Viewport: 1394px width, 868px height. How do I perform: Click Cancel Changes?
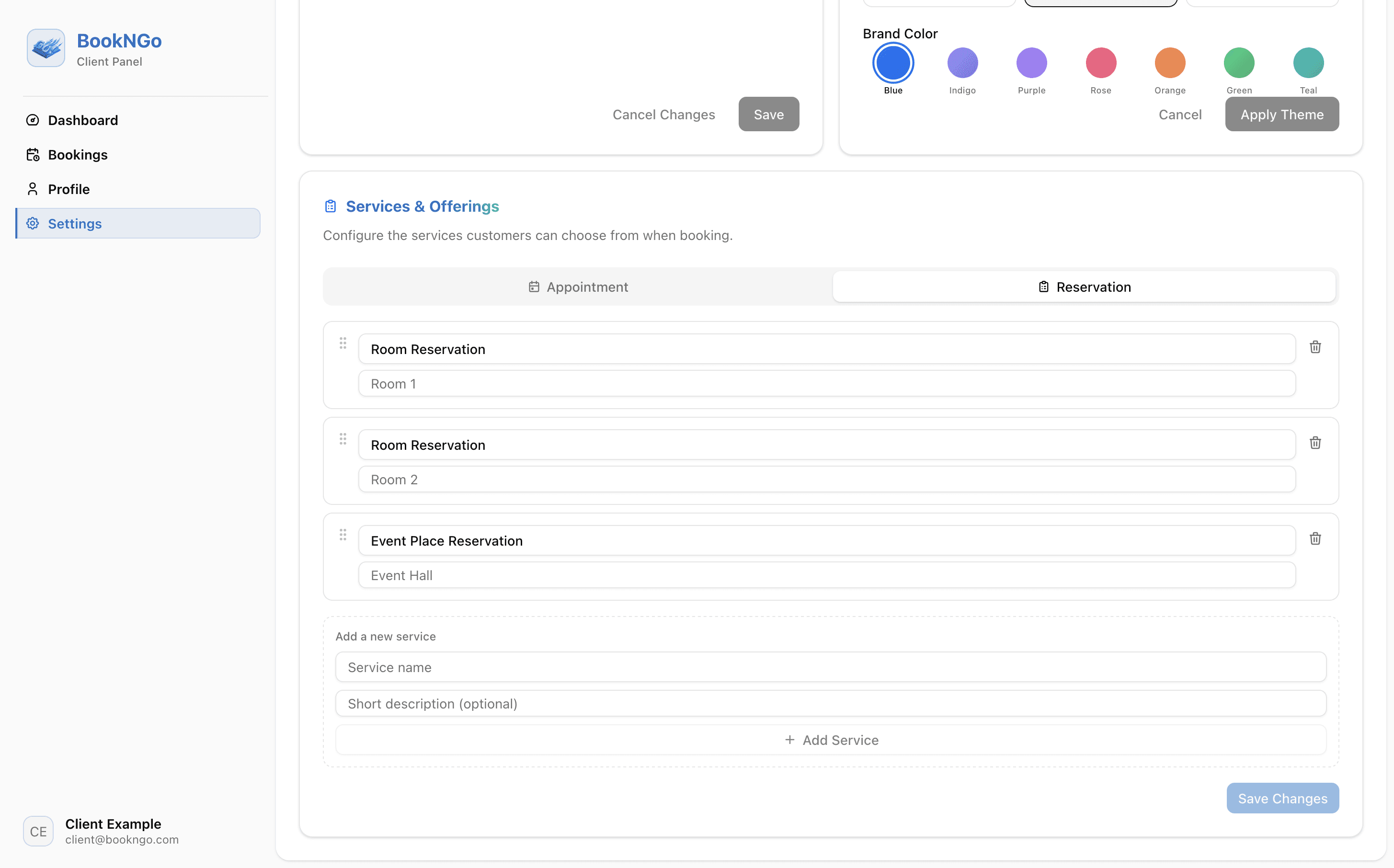coord(663,114)
